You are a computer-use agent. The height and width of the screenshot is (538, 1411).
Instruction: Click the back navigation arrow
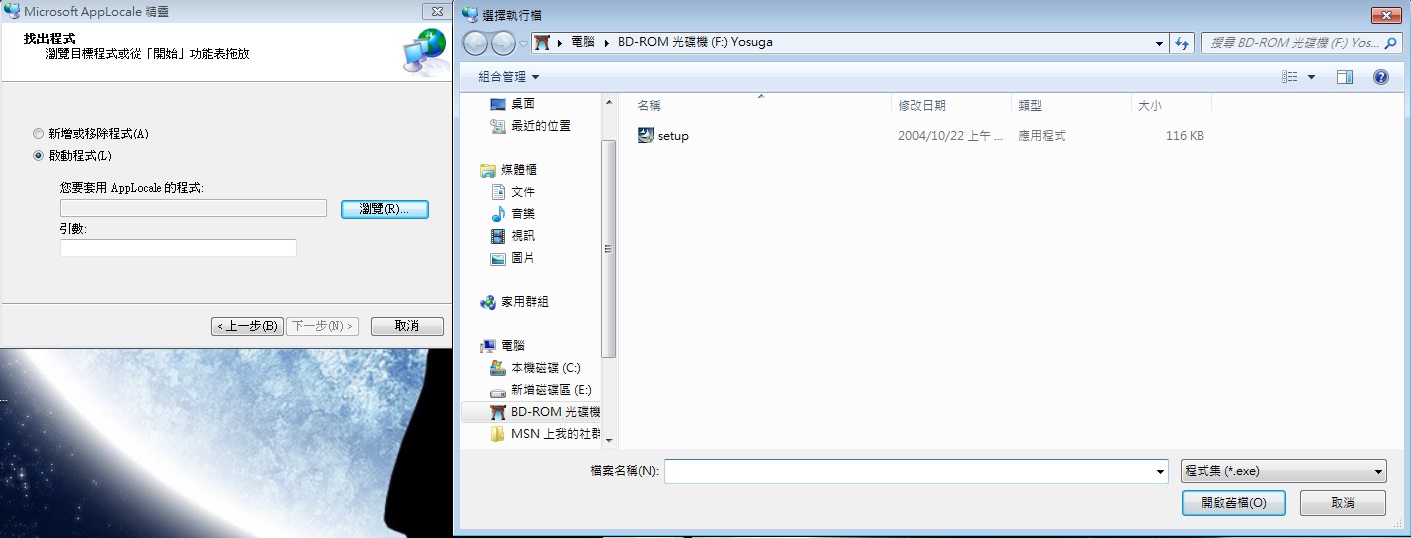[x=477, y=43]
